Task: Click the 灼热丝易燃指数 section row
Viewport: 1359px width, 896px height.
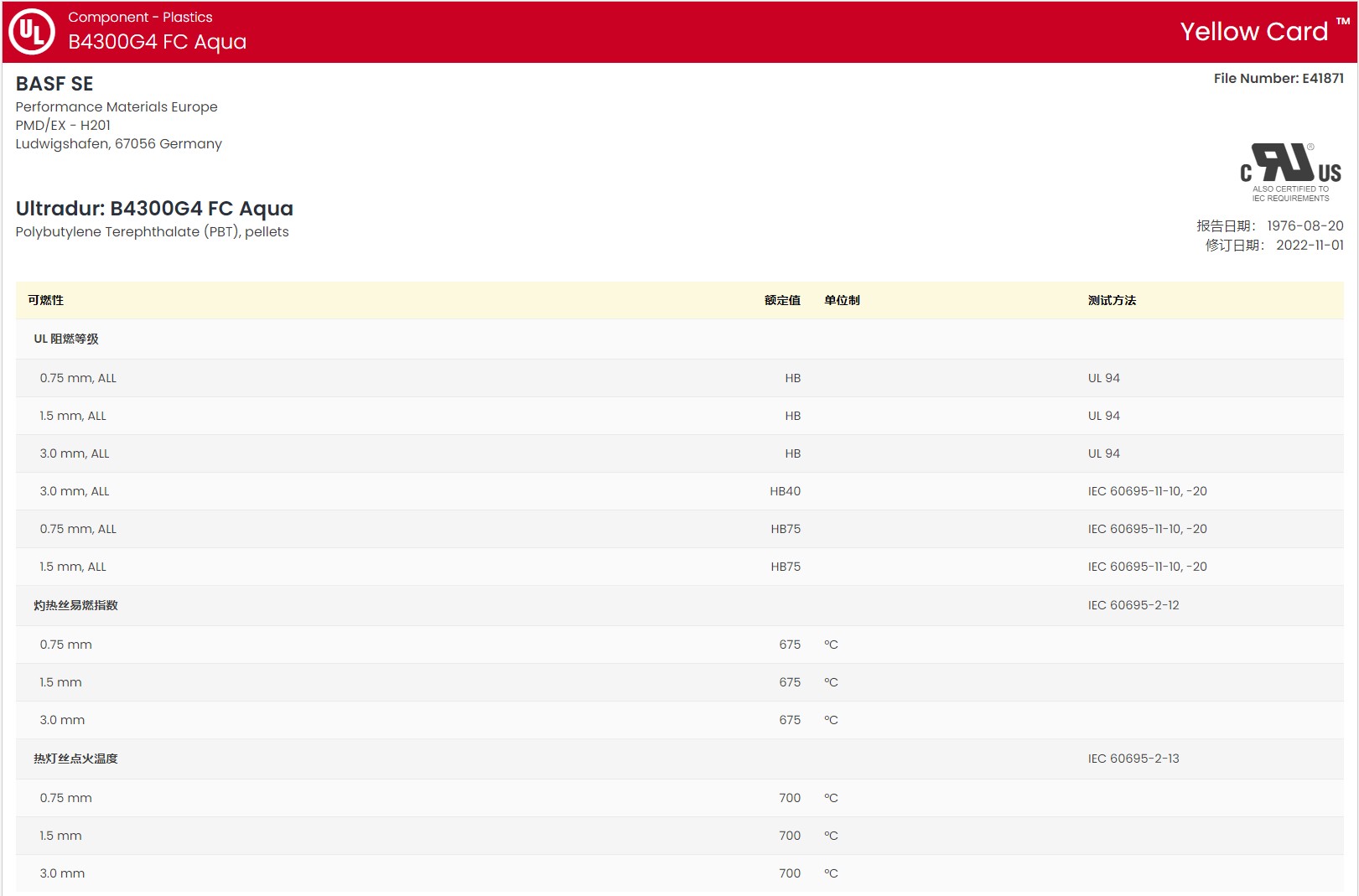Action: [x=679, y=605]
